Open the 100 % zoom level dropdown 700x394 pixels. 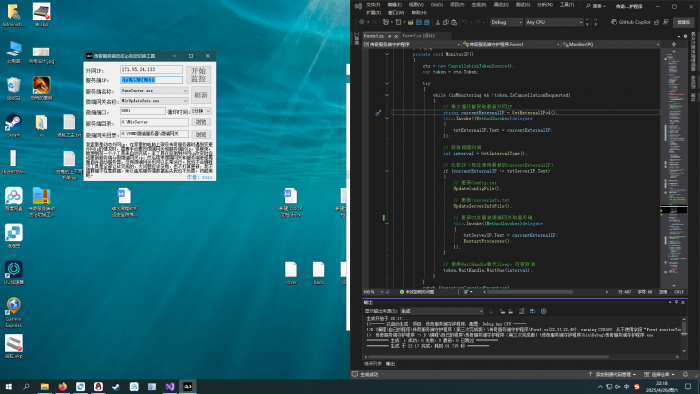pyautogui.click(x=373, y=292)
